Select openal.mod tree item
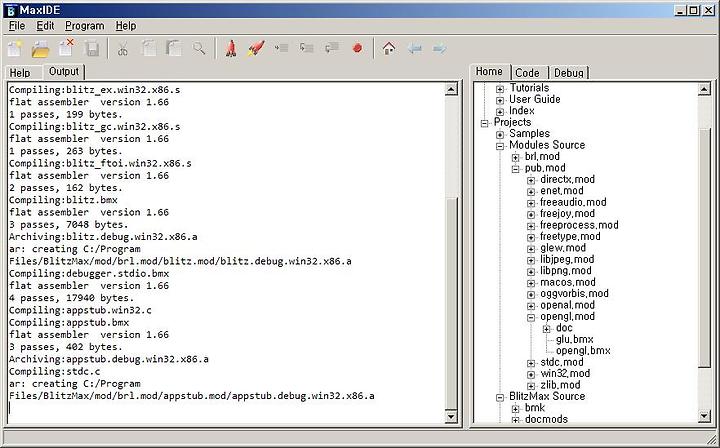Screen dimensions: 720x448 pos(567,305)
